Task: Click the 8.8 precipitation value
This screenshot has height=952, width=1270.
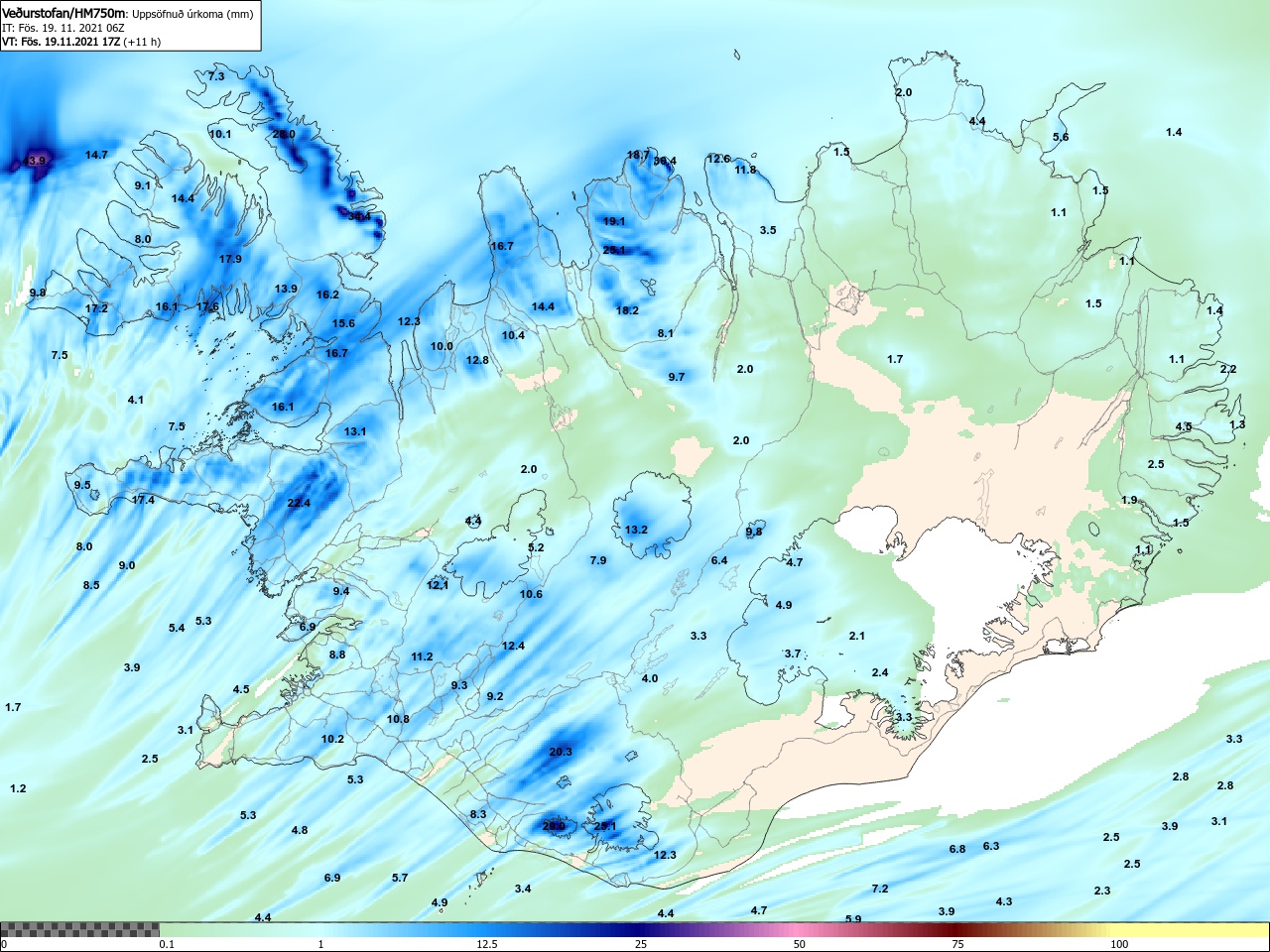Action: point(337,654)
